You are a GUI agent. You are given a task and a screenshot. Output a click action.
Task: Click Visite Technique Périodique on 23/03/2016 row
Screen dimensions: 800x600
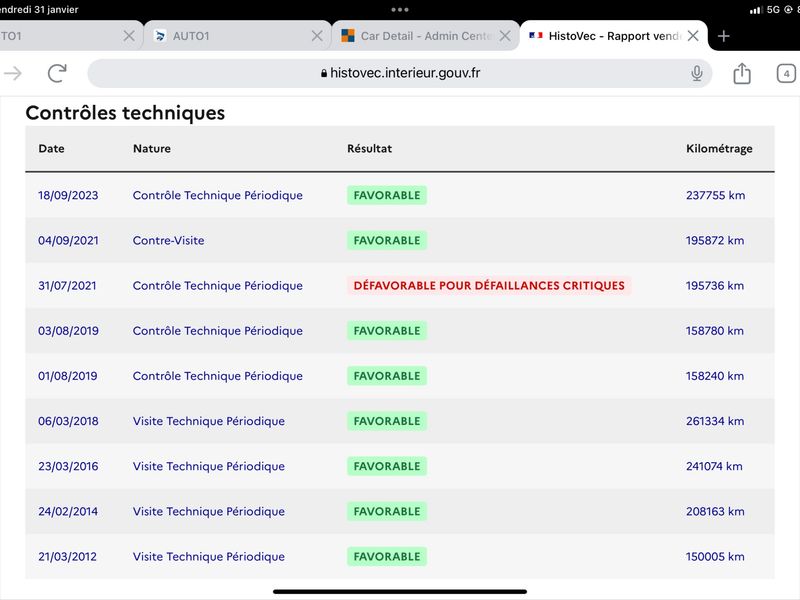pos(209,466)
